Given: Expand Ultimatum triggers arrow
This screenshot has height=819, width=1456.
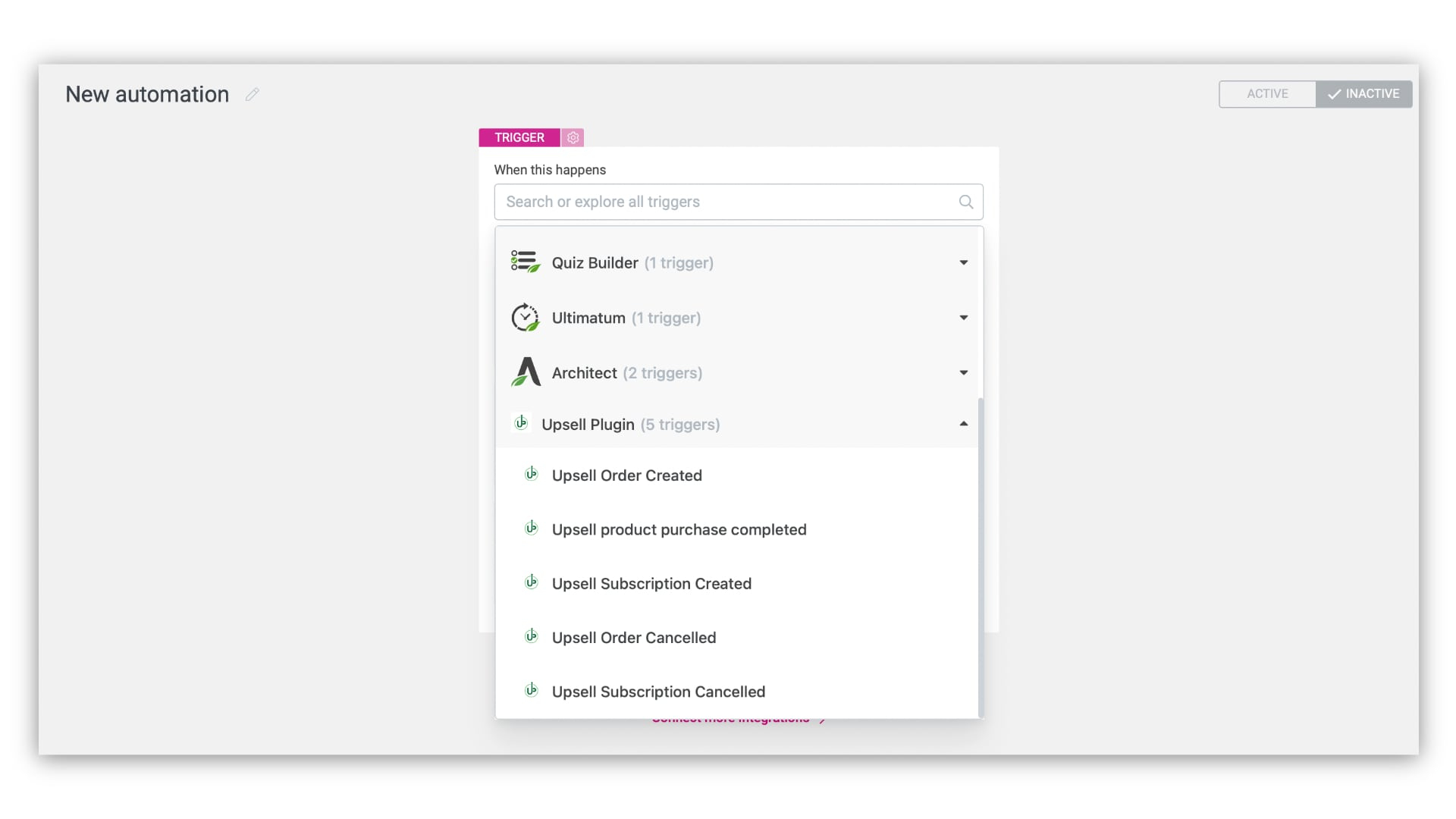Looking at the screenshot, I should (963, 318).
